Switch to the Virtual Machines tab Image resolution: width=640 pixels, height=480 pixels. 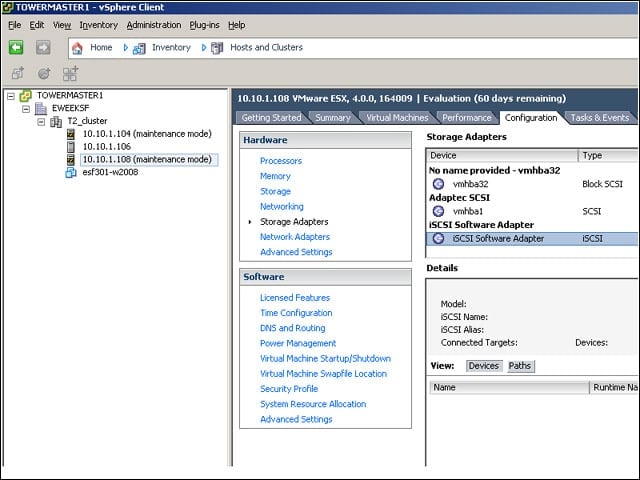click(x=397, y=118)
